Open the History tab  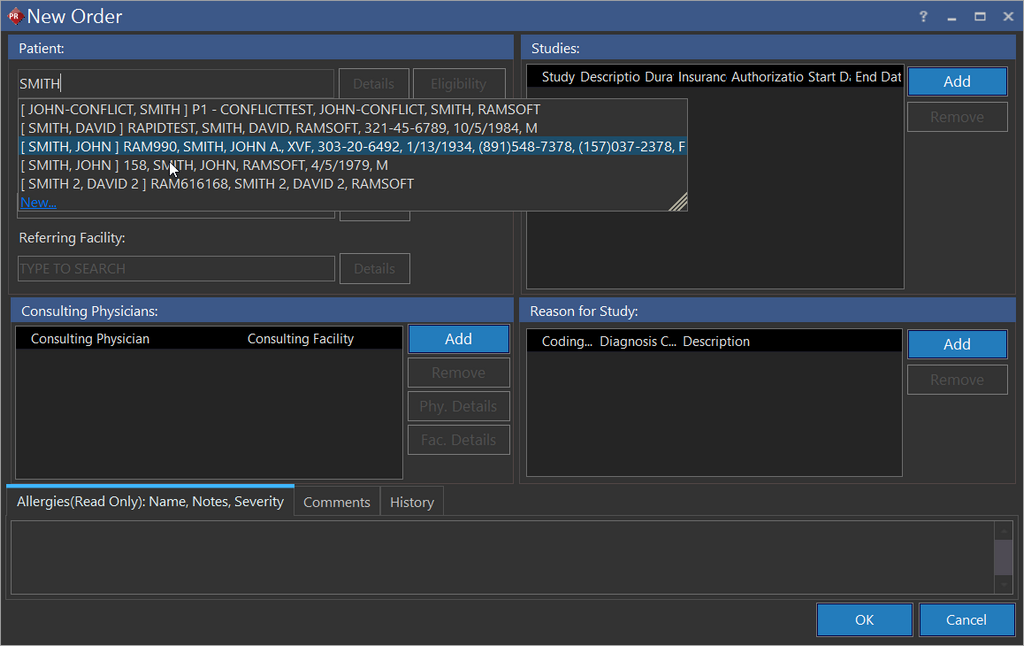412,502
